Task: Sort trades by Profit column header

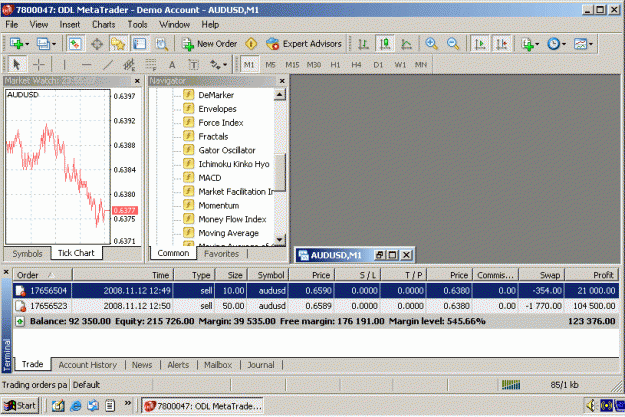Action: (592, 275)
